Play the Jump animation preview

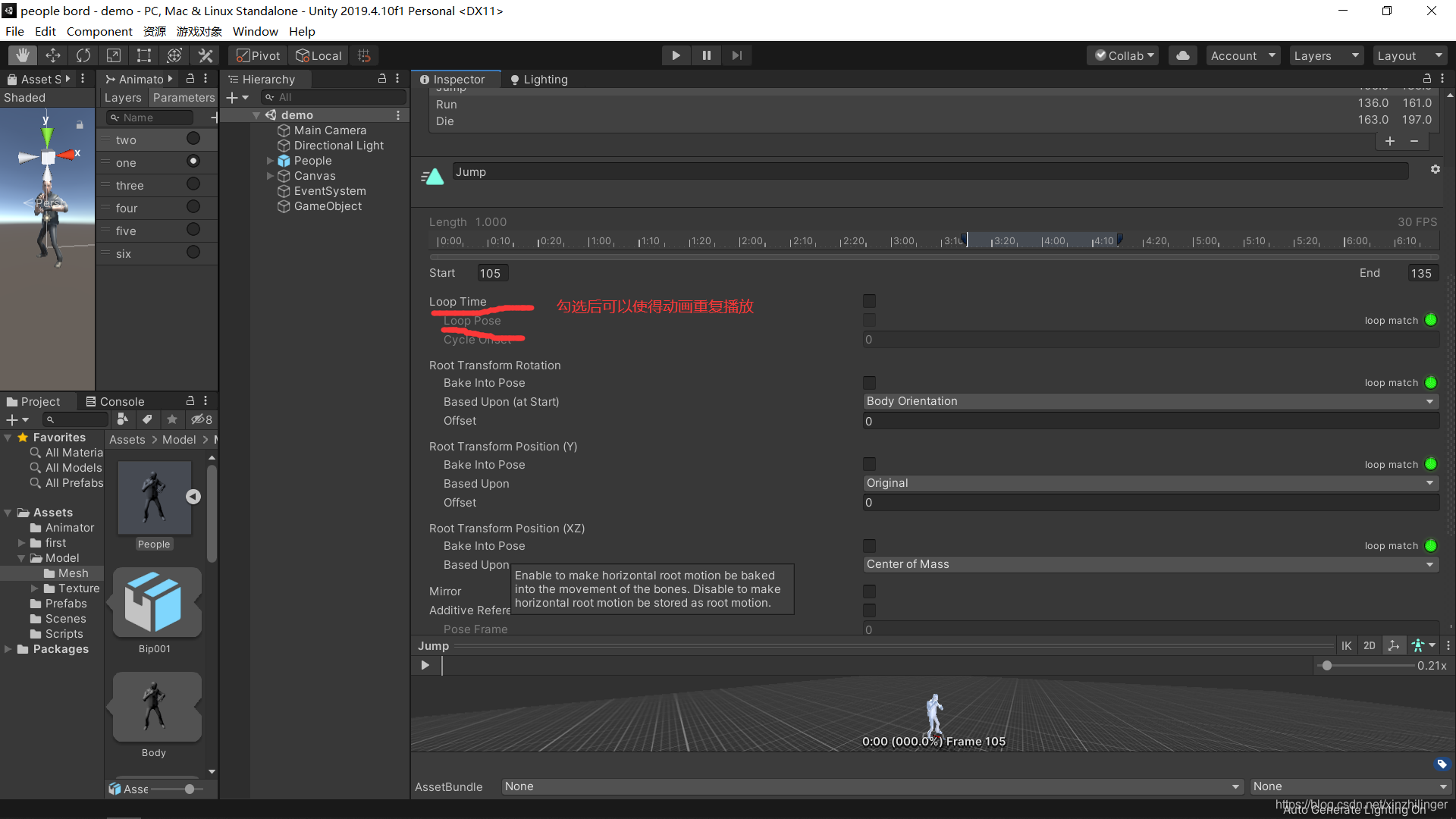click(425, 665)
